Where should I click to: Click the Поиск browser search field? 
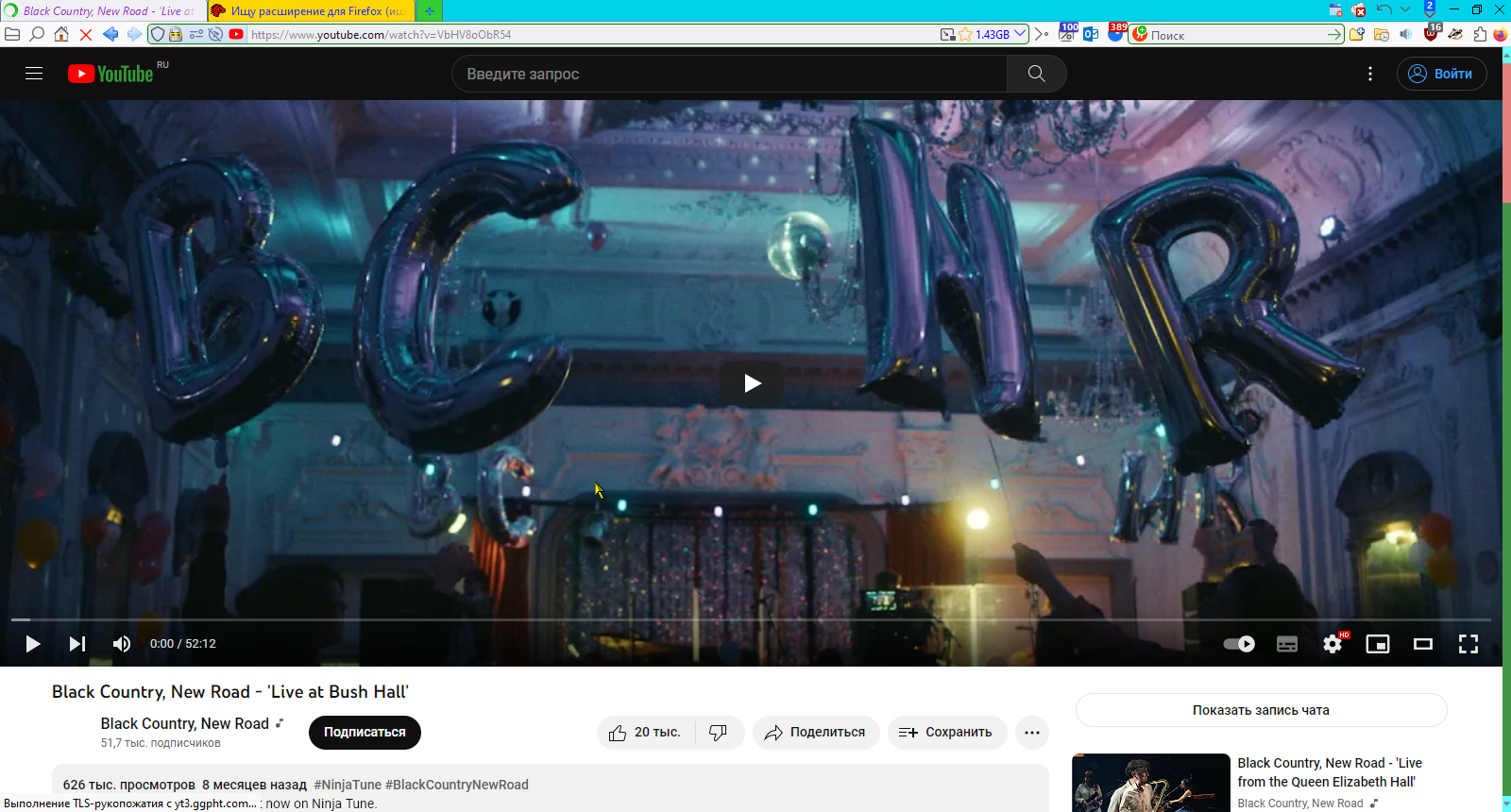pos(1238,35)
